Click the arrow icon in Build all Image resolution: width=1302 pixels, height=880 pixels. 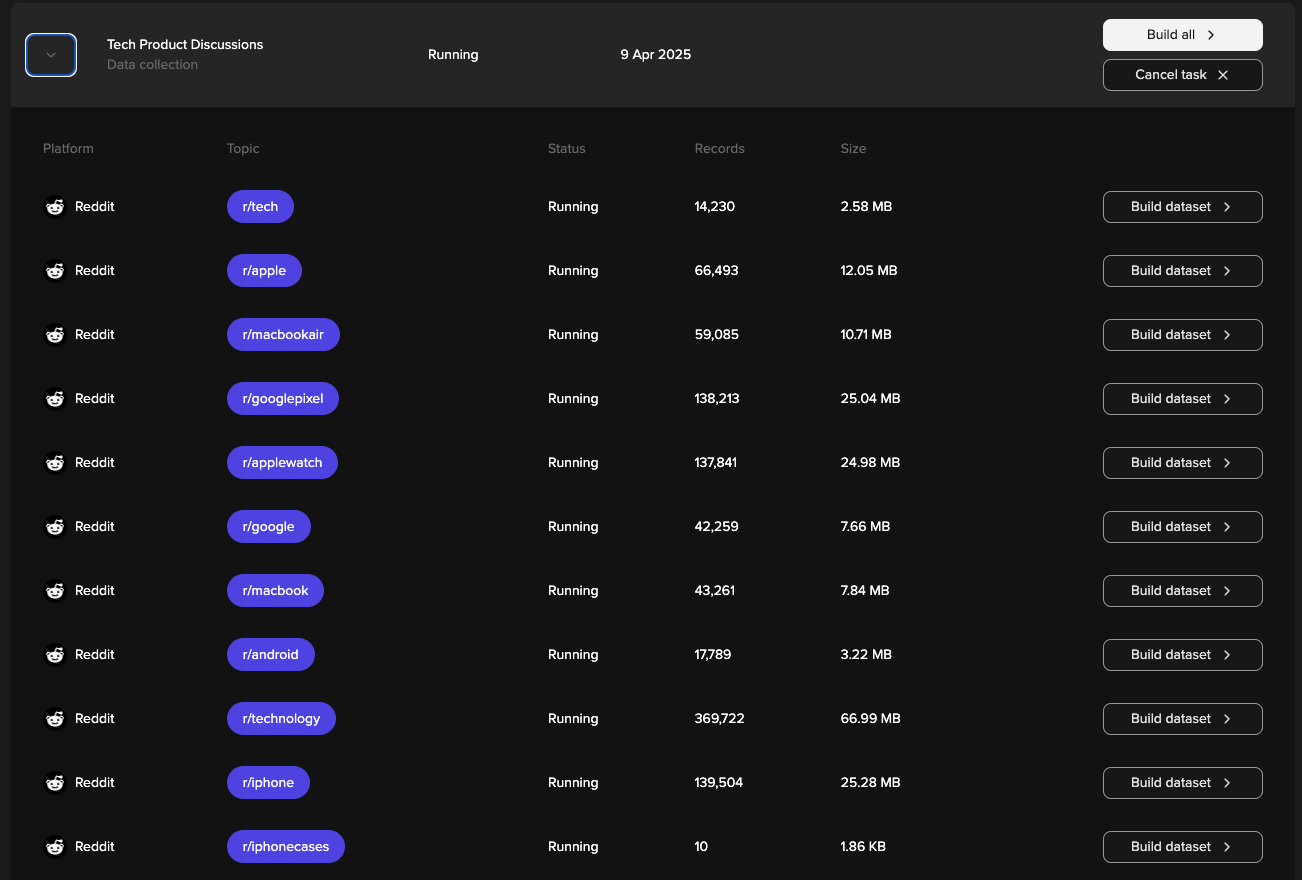[x=1211, y=35]
